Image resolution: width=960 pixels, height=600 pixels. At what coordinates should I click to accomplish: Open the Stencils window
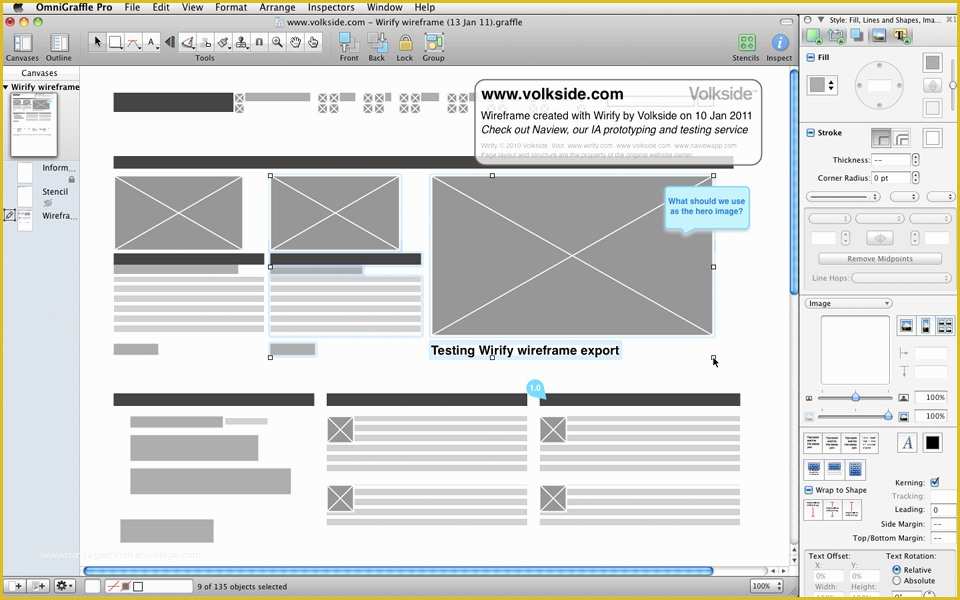746,47
